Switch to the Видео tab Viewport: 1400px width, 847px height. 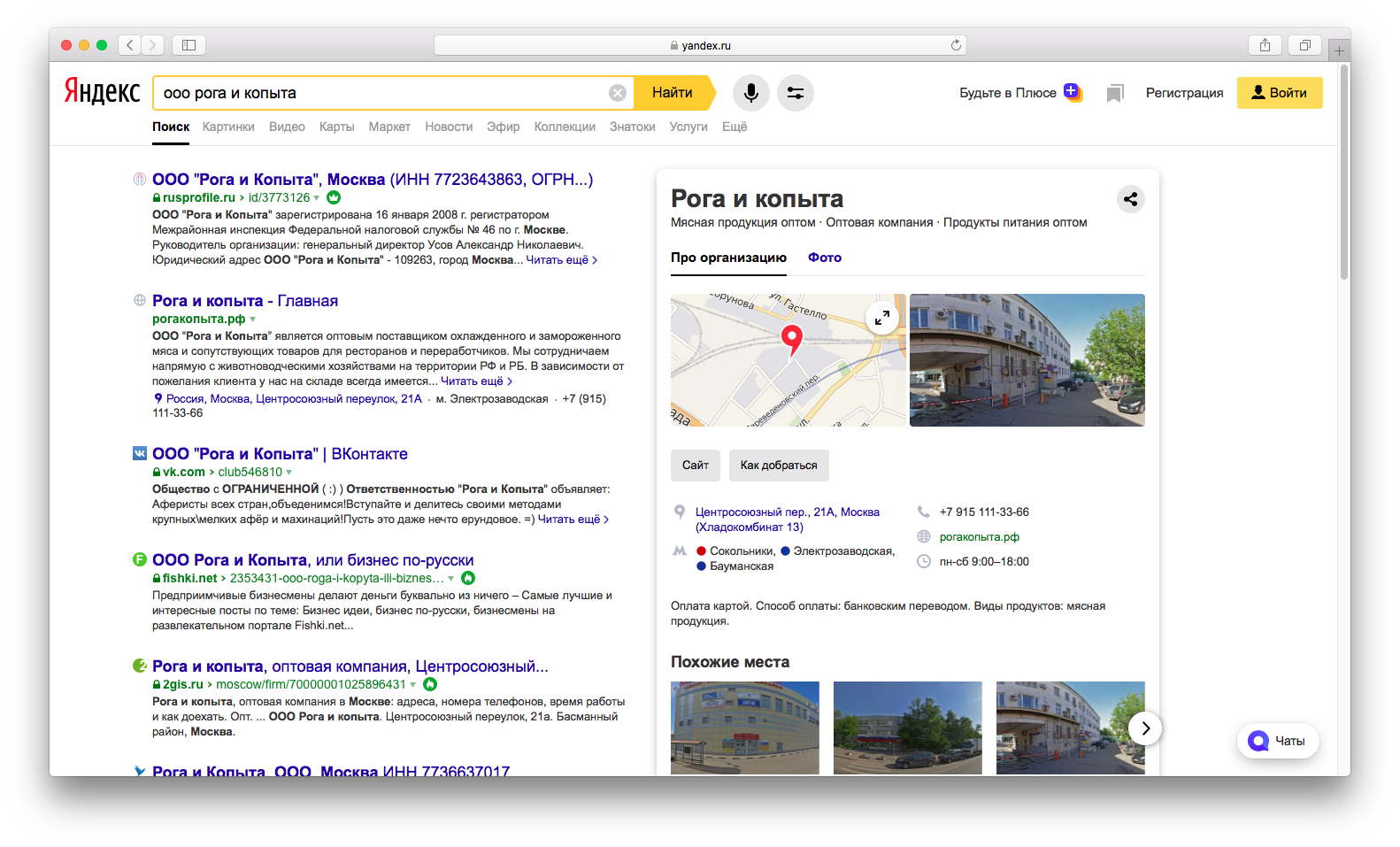tap(287, 127)
